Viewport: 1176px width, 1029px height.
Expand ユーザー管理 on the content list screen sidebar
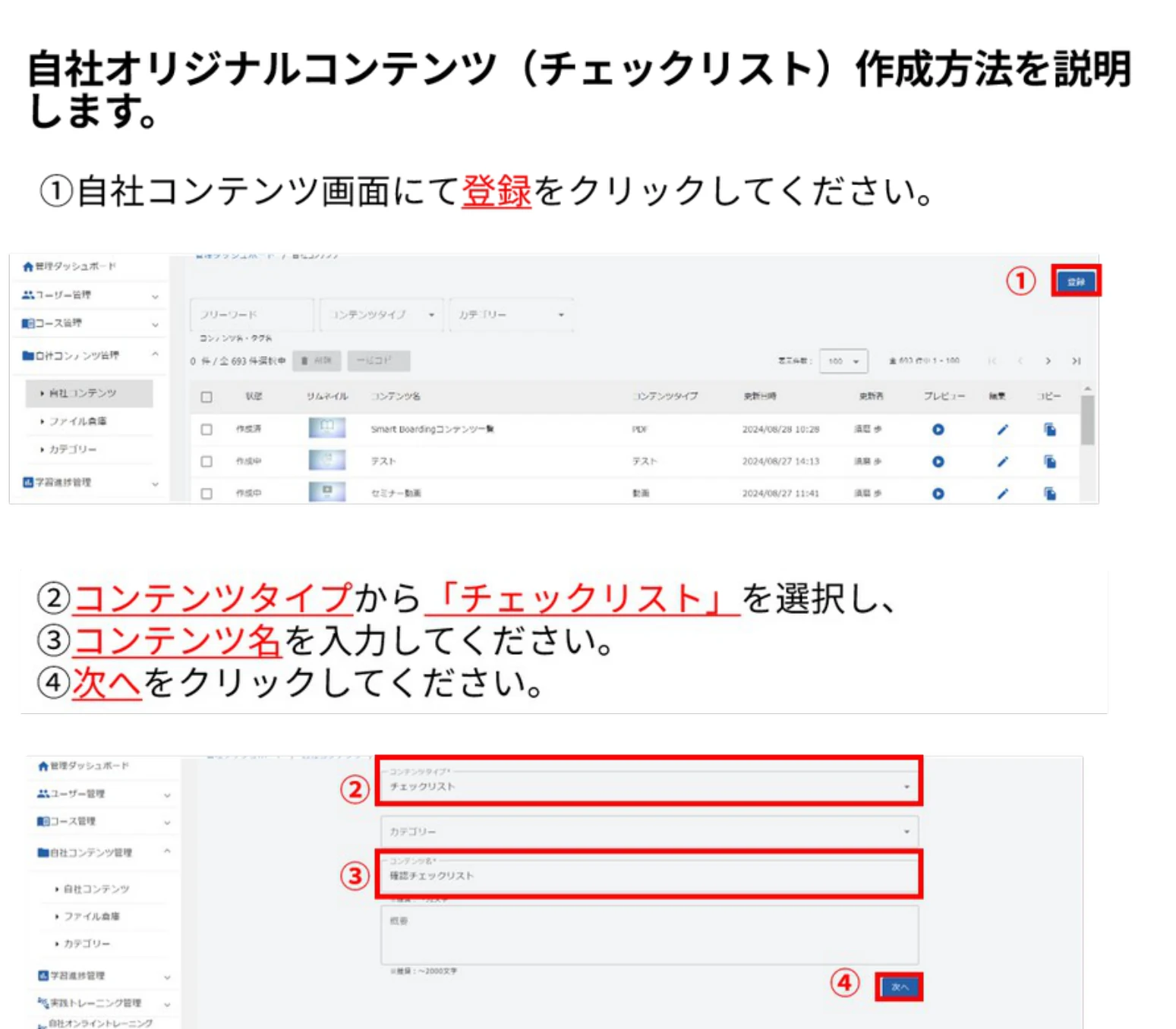(x=155, y=296)
